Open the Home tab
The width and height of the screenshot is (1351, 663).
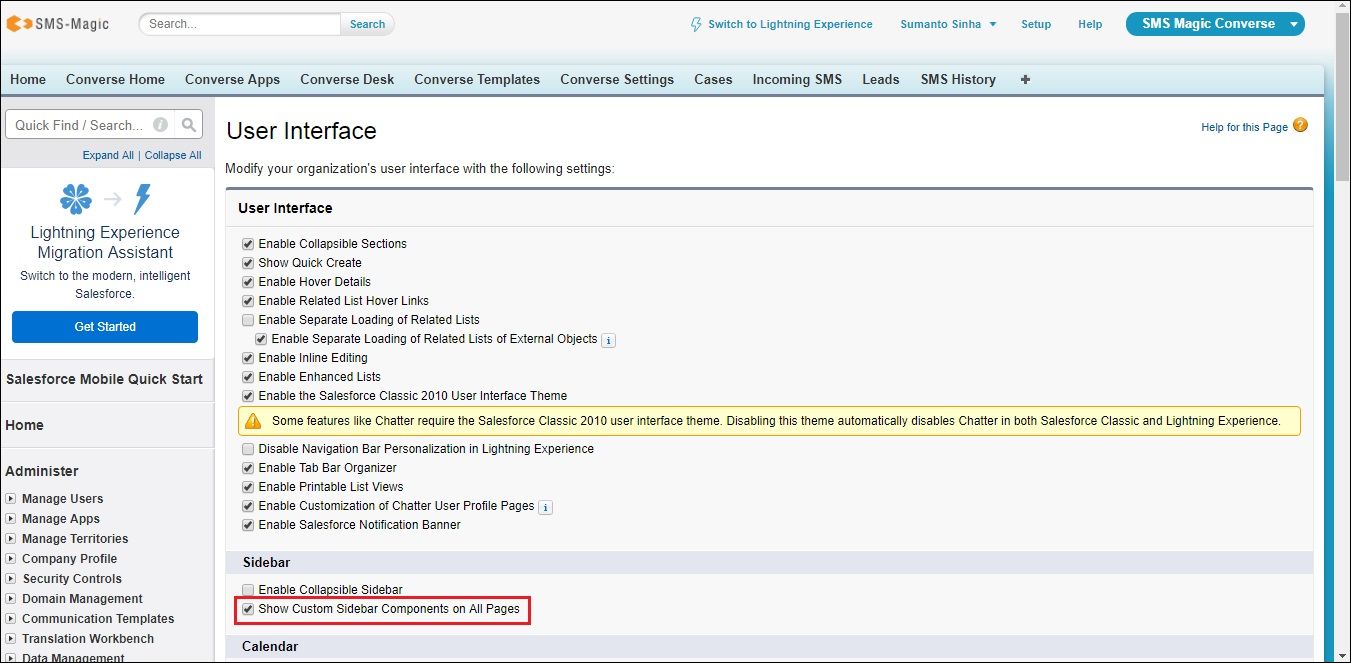(28, 79)
